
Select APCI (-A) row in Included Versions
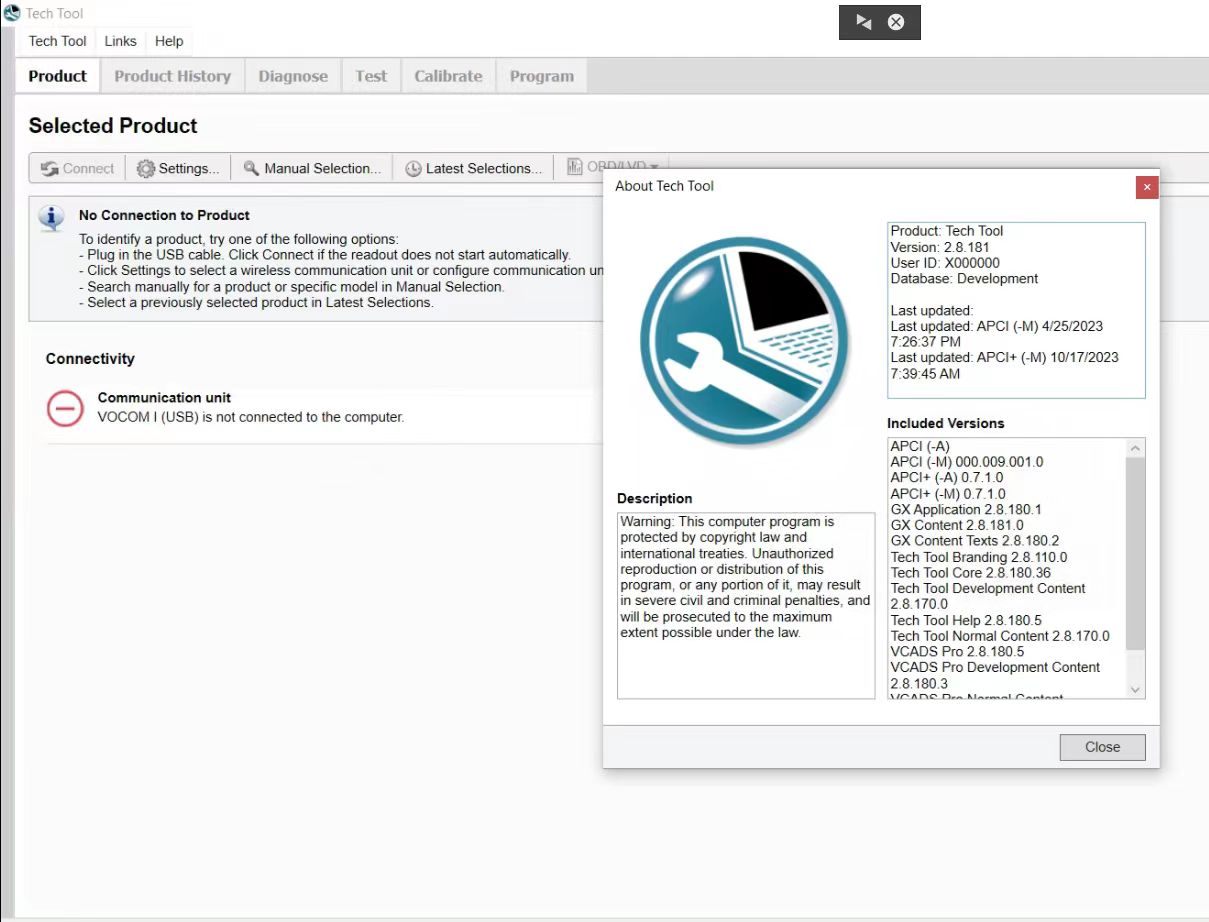click(920, 446)
